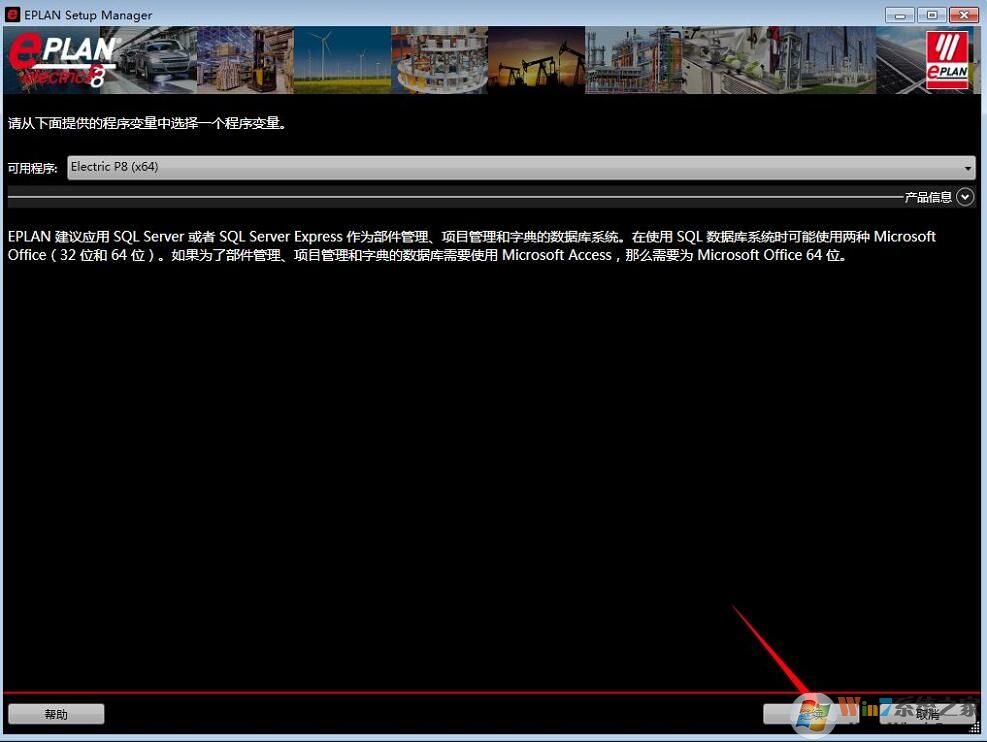Click the resize grip at the bottom-right corner
Screen dimensions: 987x742
click(975, 727)
